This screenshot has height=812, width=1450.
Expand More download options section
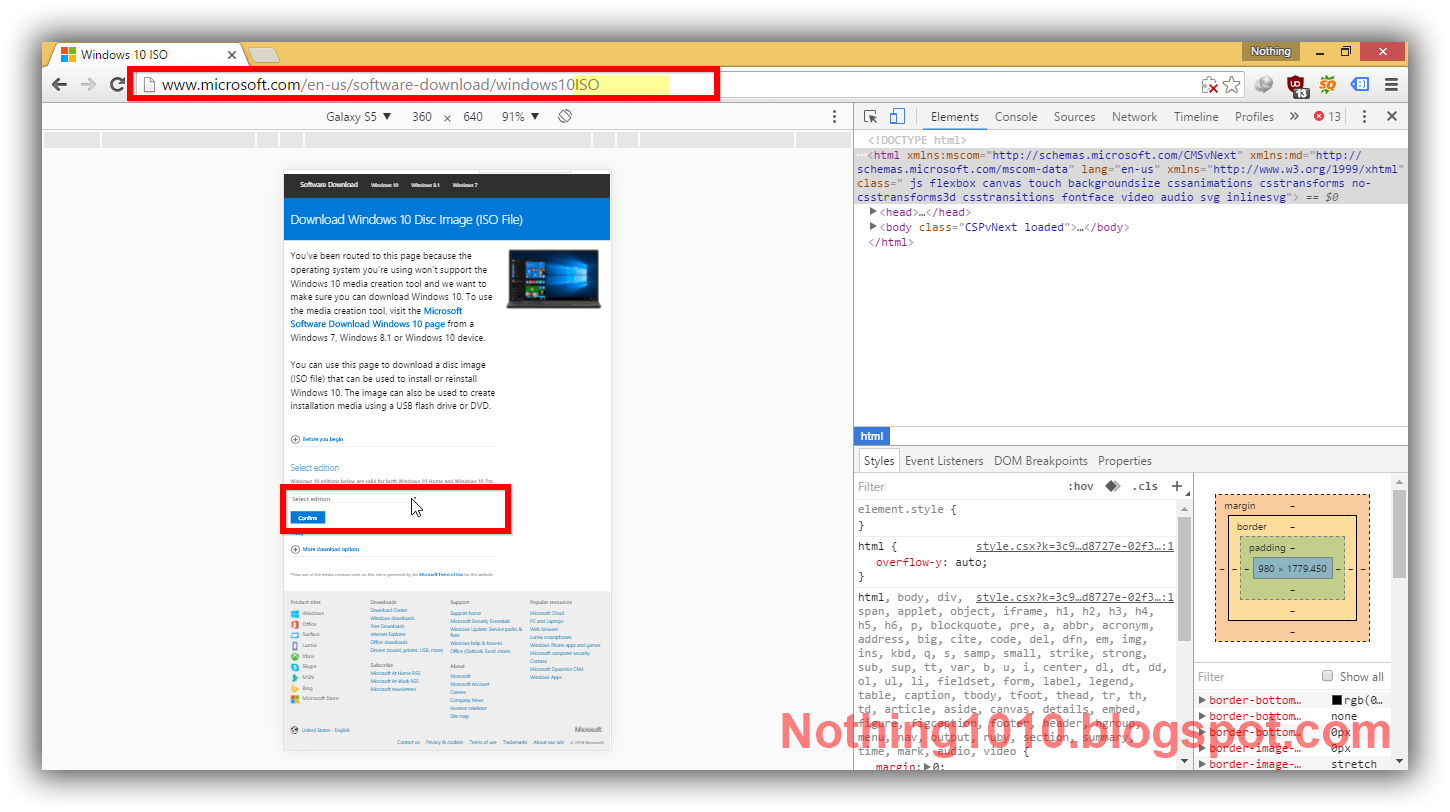coord(325,549)
